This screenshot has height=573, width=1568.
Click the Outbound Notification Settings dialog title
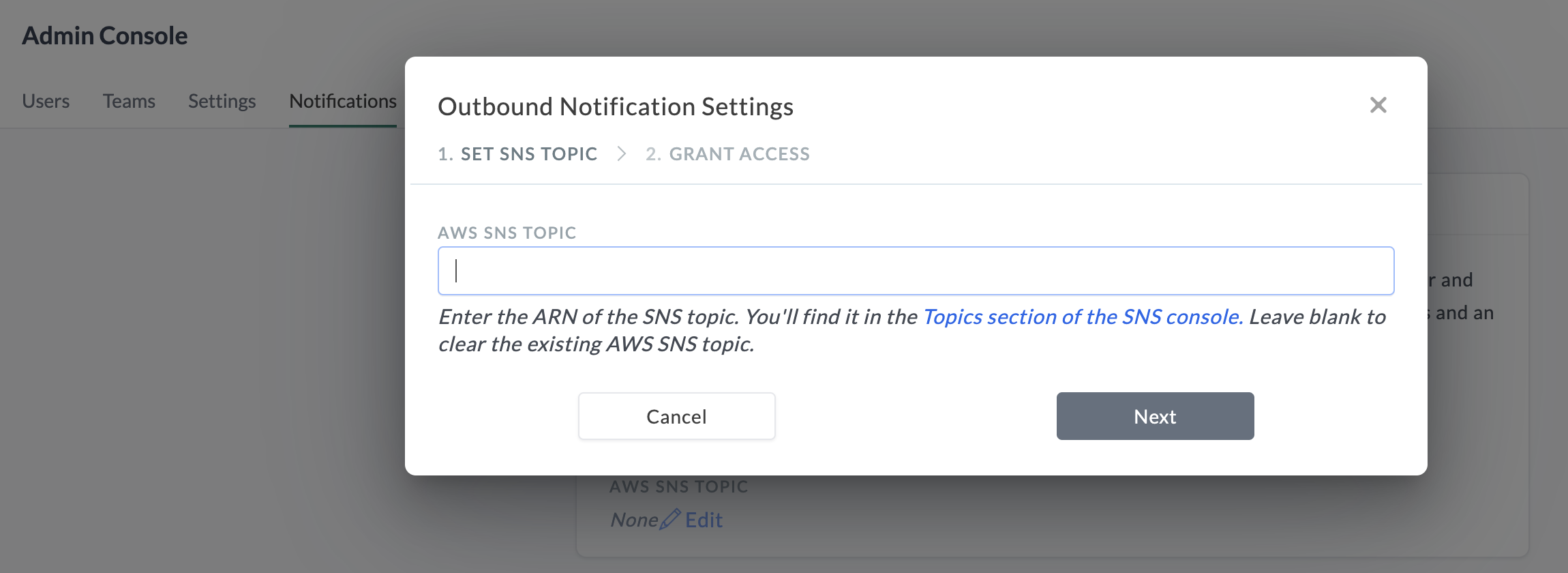pos(615,107)
